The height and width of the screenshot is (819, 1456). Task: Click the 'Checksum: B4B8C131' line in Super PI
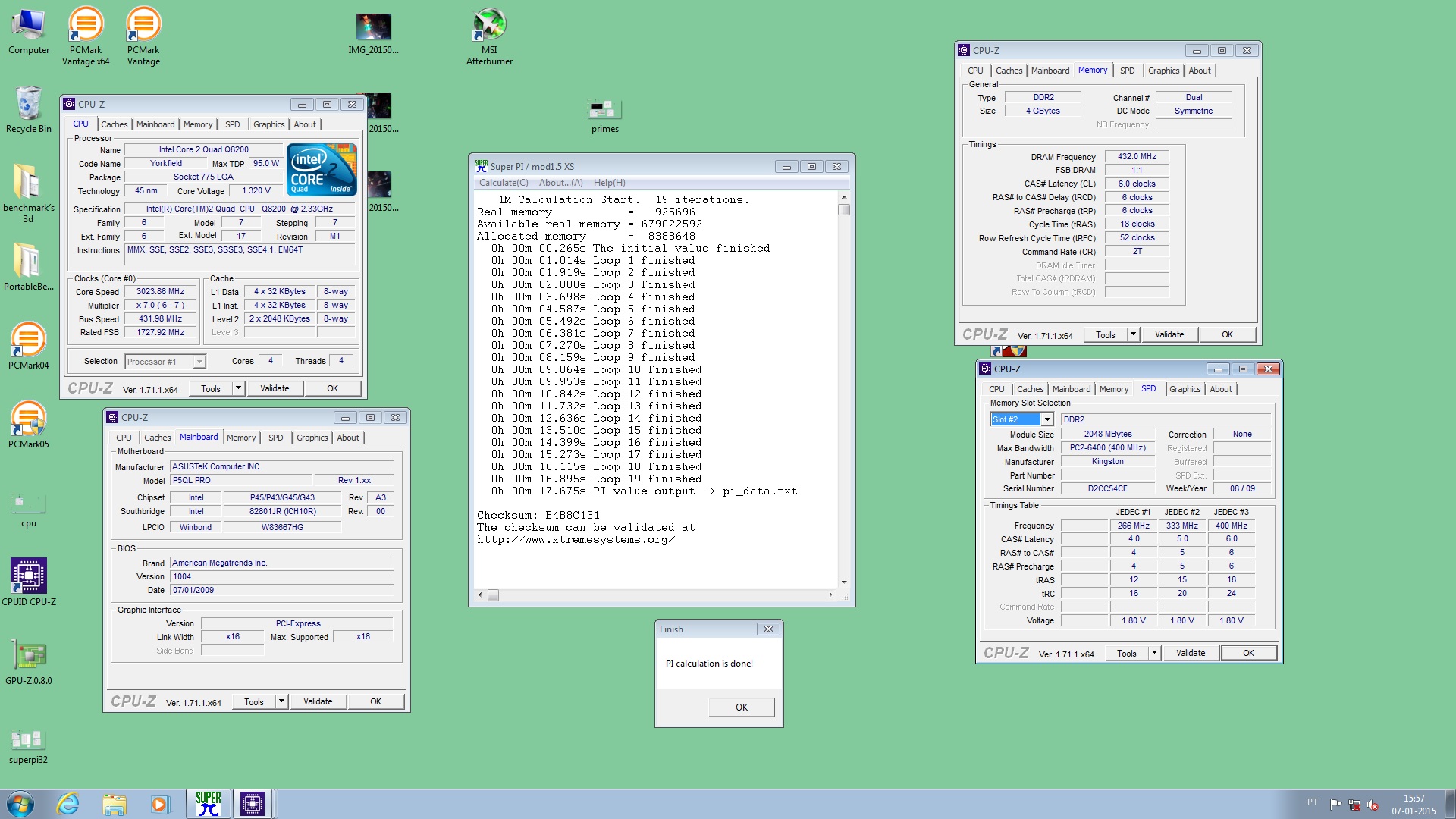click(538, 516)
